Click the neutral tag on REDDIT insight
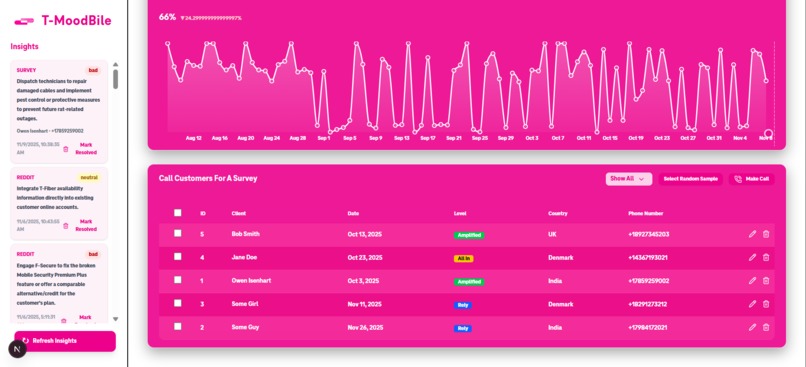This screenshot has width=806, height=367. click(89, 177)
